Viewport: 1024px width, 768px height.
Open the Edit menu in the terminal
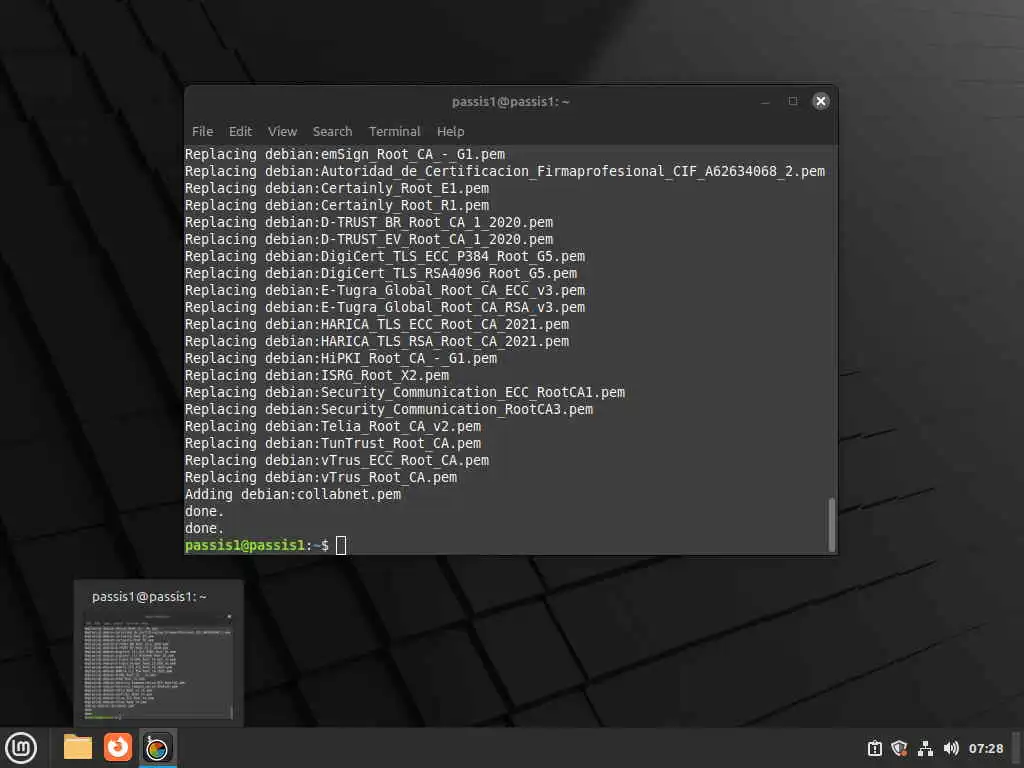[x=240, y=131]
